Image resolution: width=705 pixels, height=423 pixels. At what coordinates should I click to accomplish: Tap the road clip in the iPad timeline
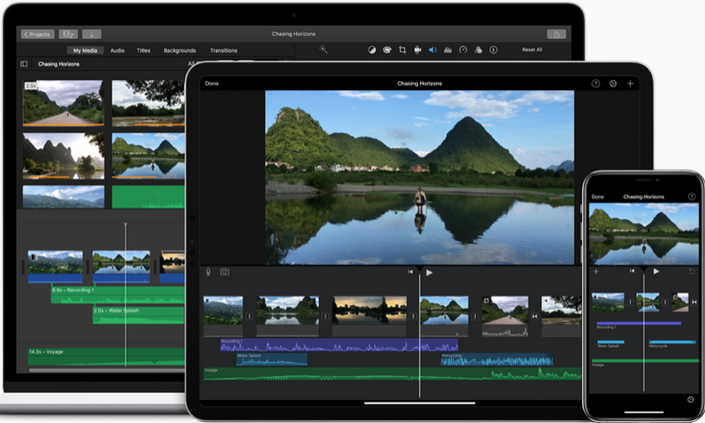pos(505,316)
